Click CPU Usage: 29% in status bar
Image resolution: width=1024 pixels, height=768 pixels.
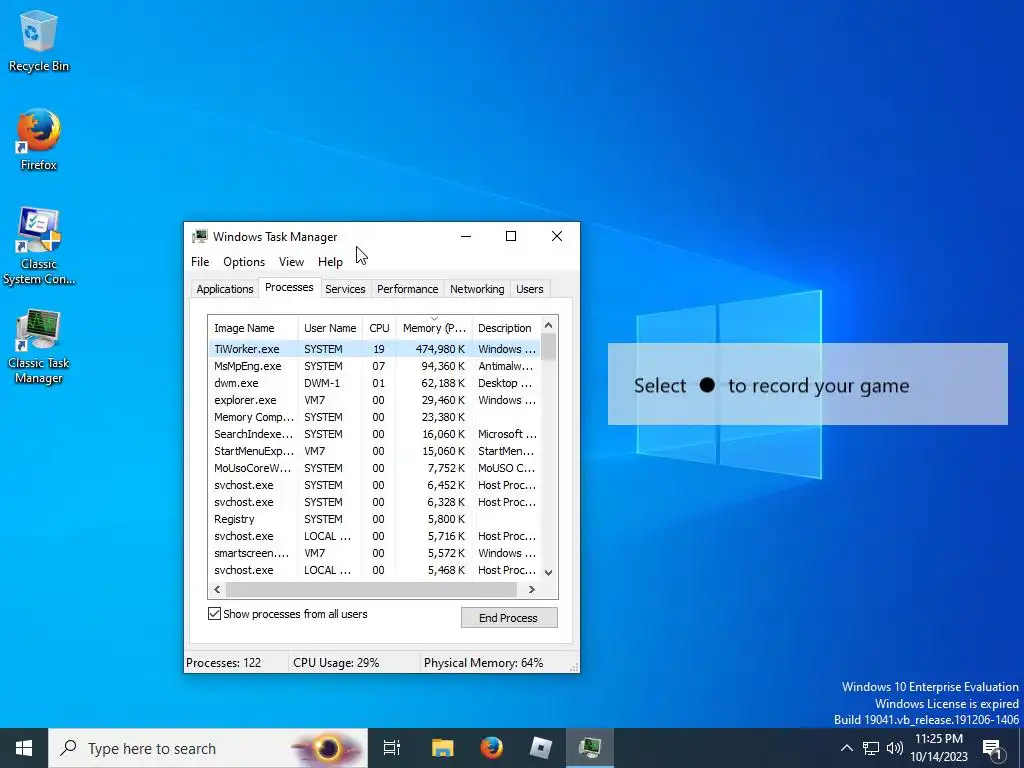336,662
